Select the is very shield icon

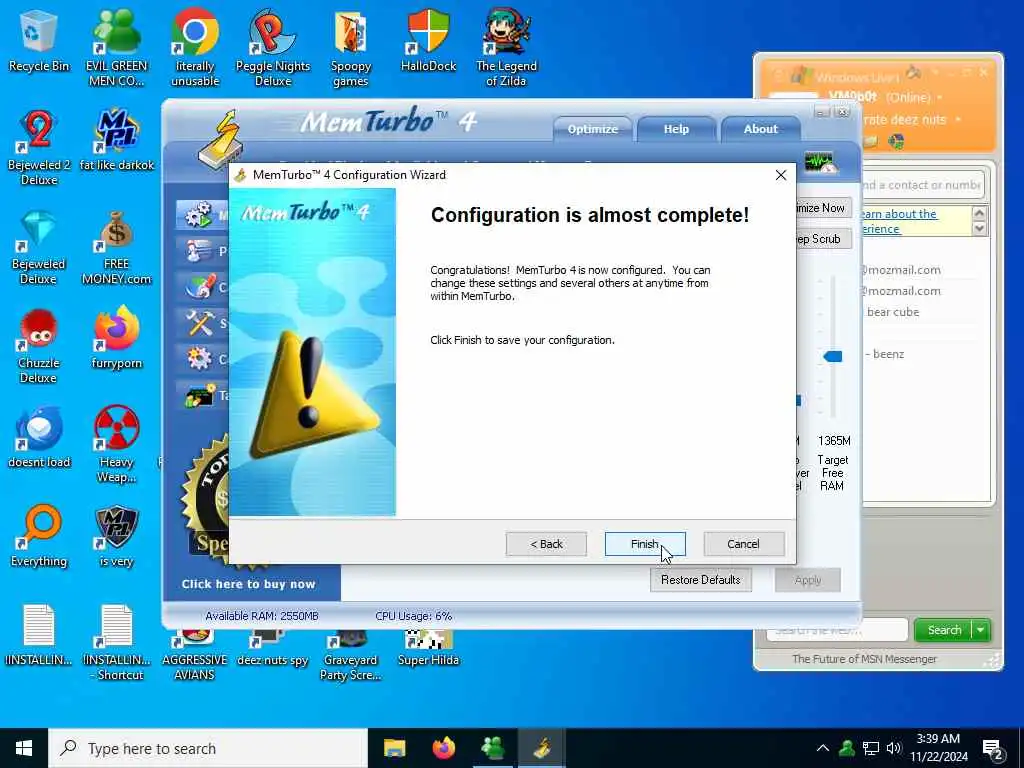point(116,537)
